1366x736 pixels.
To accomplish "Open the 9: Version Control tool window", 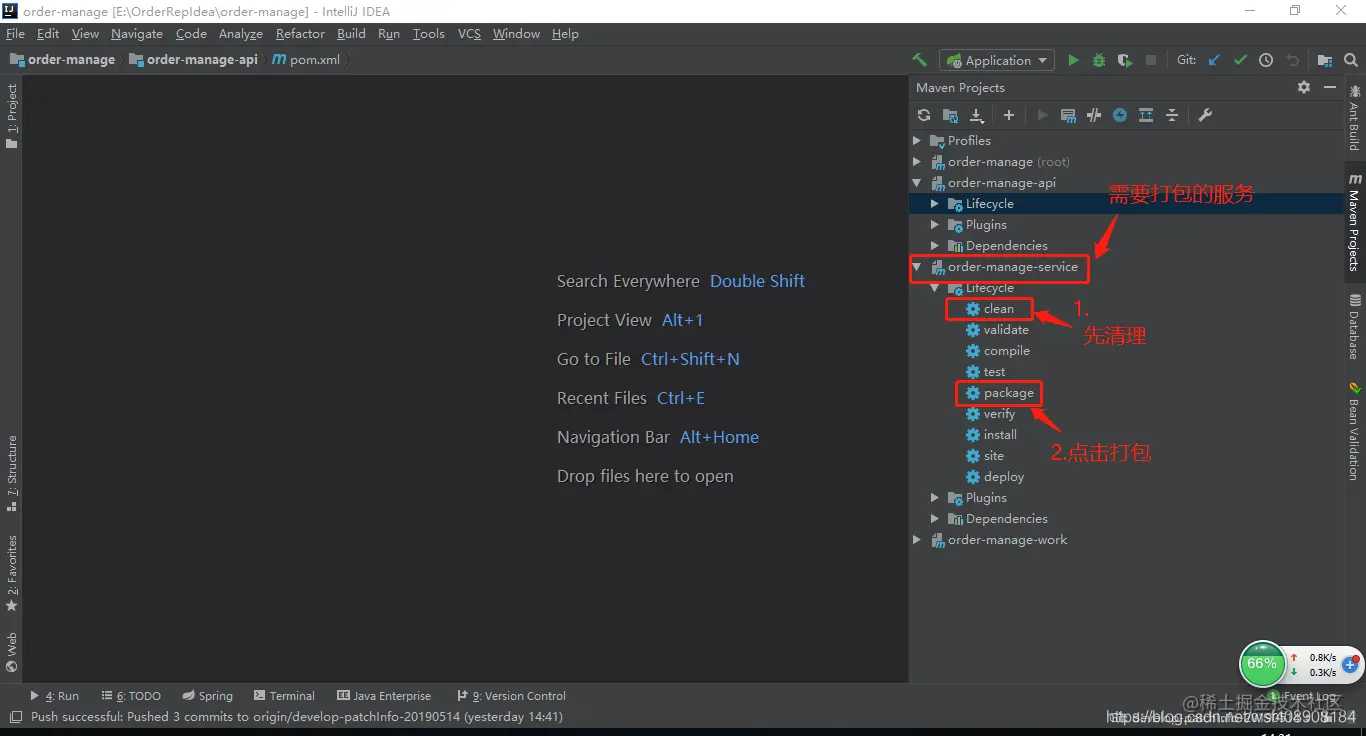I will [511, 696].
